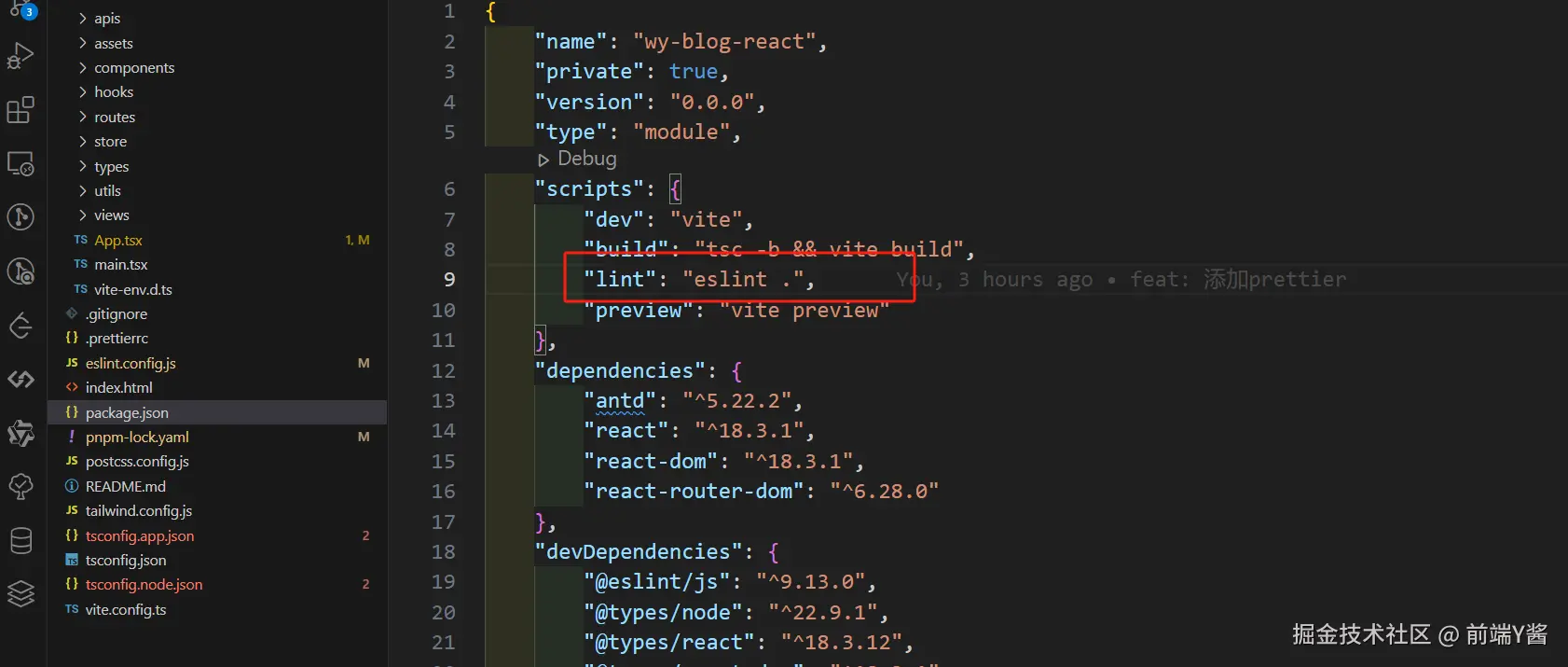Open the LeetCode activity bar icon

click(21, 326)
